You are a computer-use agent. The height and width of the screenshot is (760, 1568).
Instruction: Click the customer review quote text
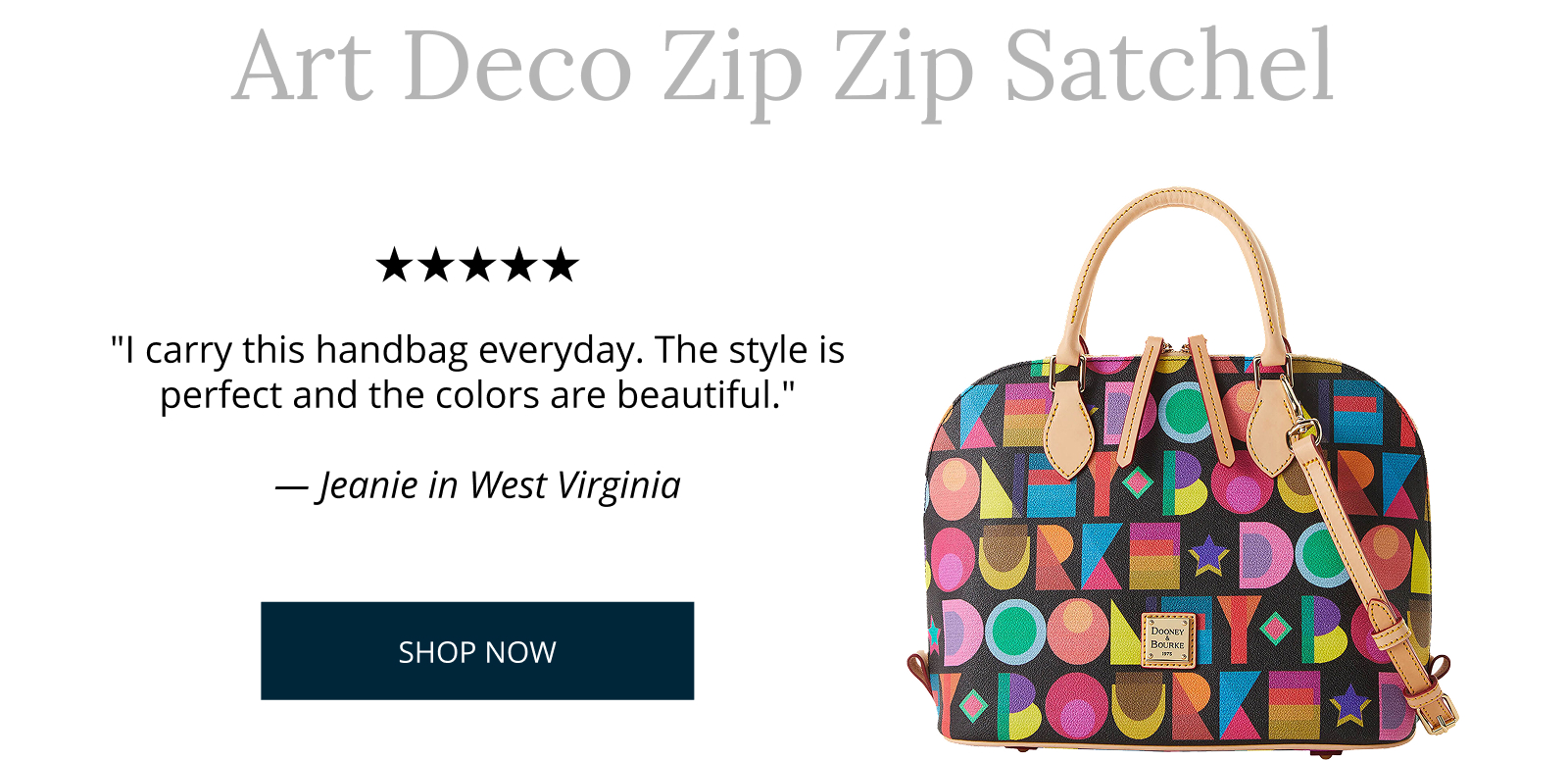[477, 373]
